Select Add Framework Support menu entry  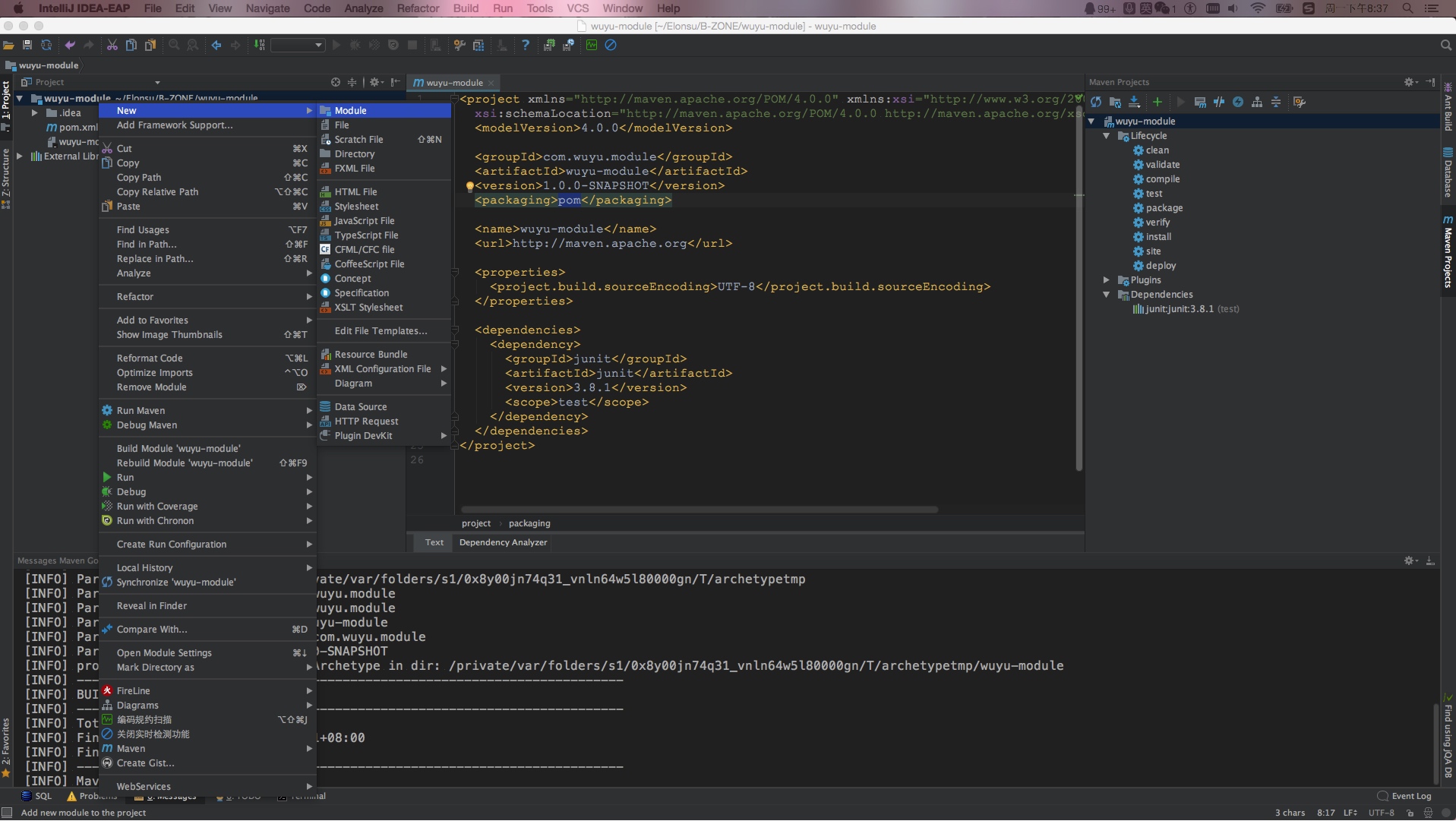208,125
